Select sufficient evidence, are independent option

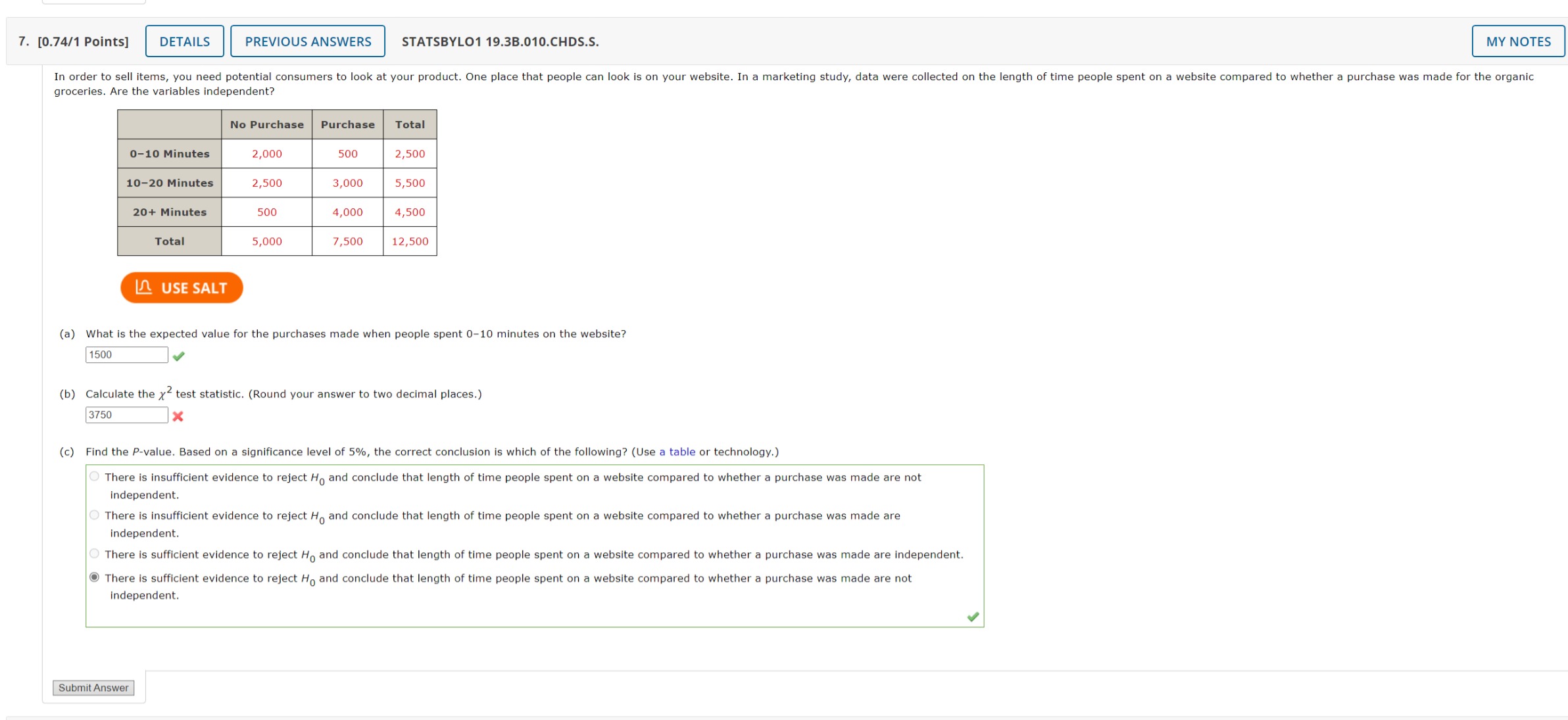[95, 554]
